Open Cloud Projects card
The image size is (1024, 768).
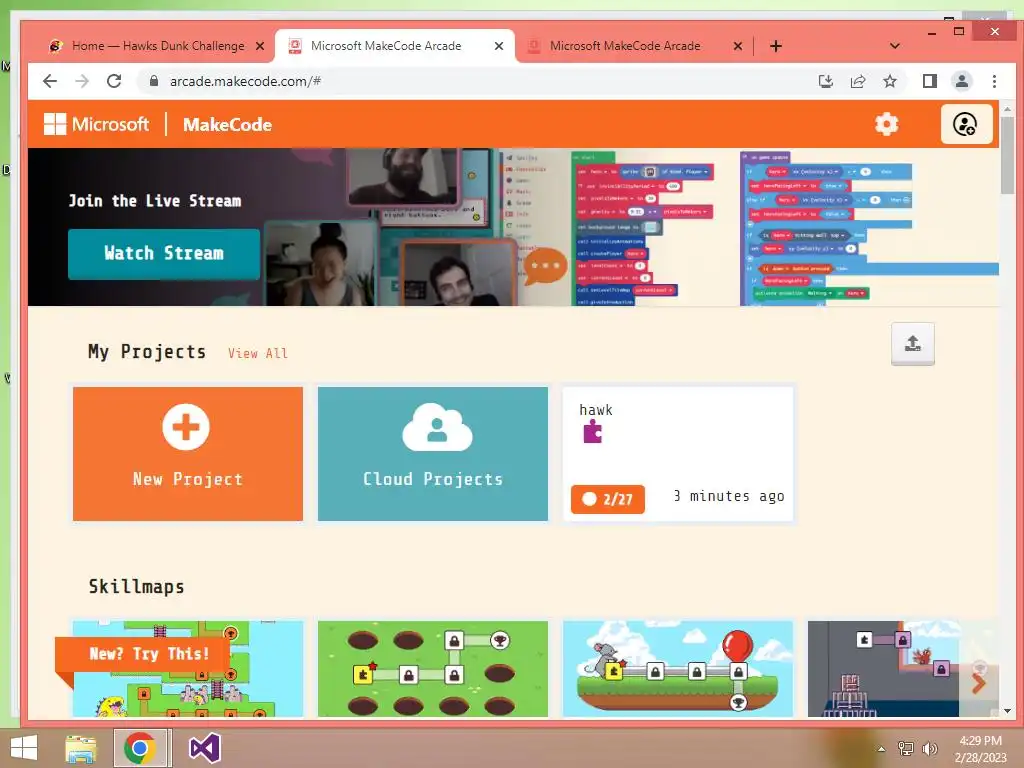432,454
